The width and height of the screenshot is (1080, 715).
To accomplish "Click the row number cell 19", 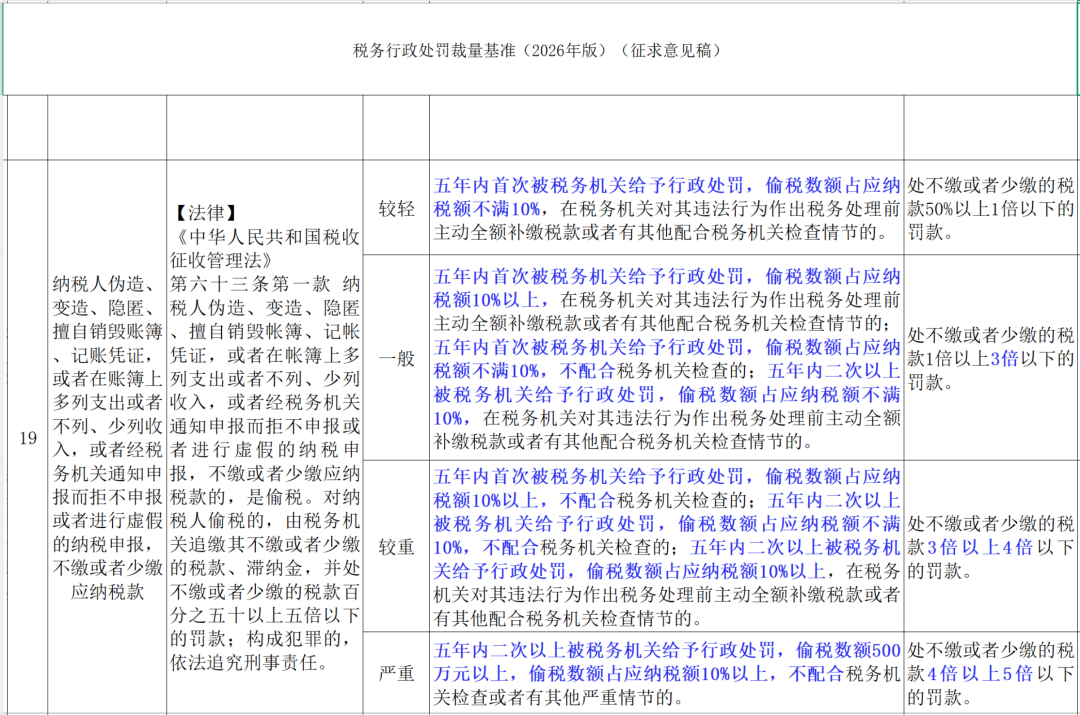I will click(x=28, y=437).
